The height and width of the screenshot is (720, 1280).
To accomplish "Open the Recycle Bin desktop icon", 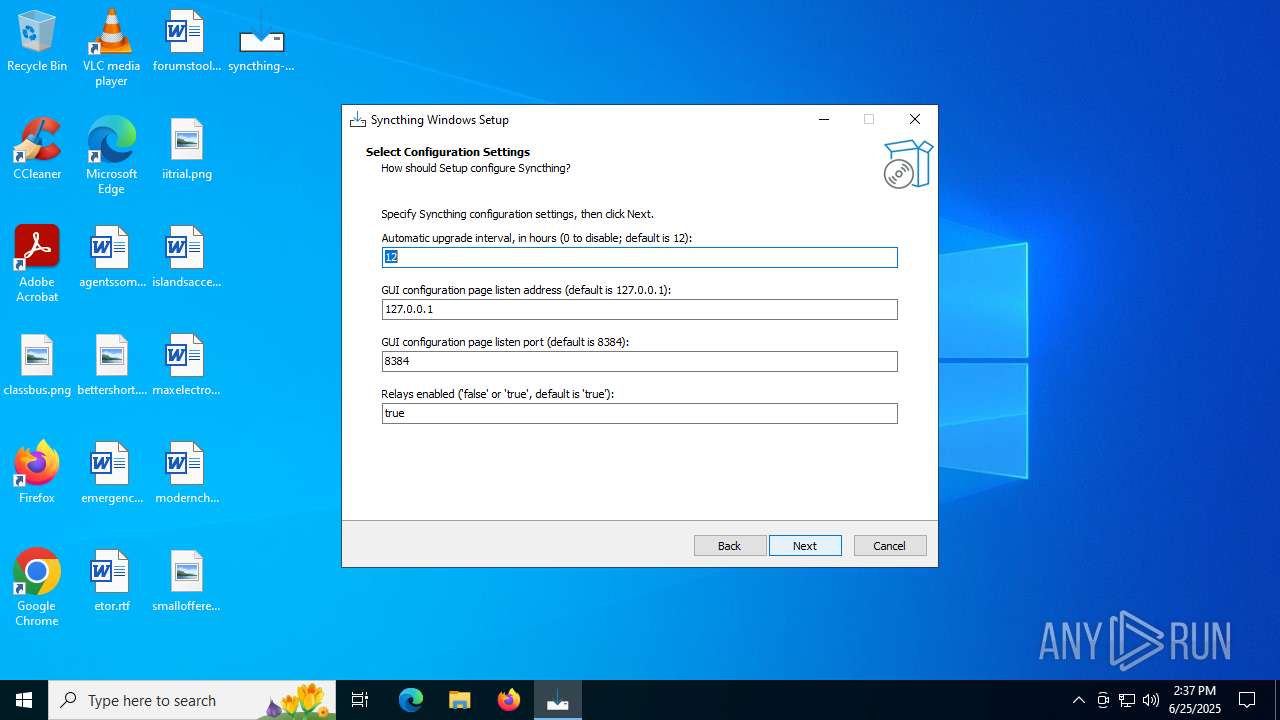I will (x=37, y=41).
